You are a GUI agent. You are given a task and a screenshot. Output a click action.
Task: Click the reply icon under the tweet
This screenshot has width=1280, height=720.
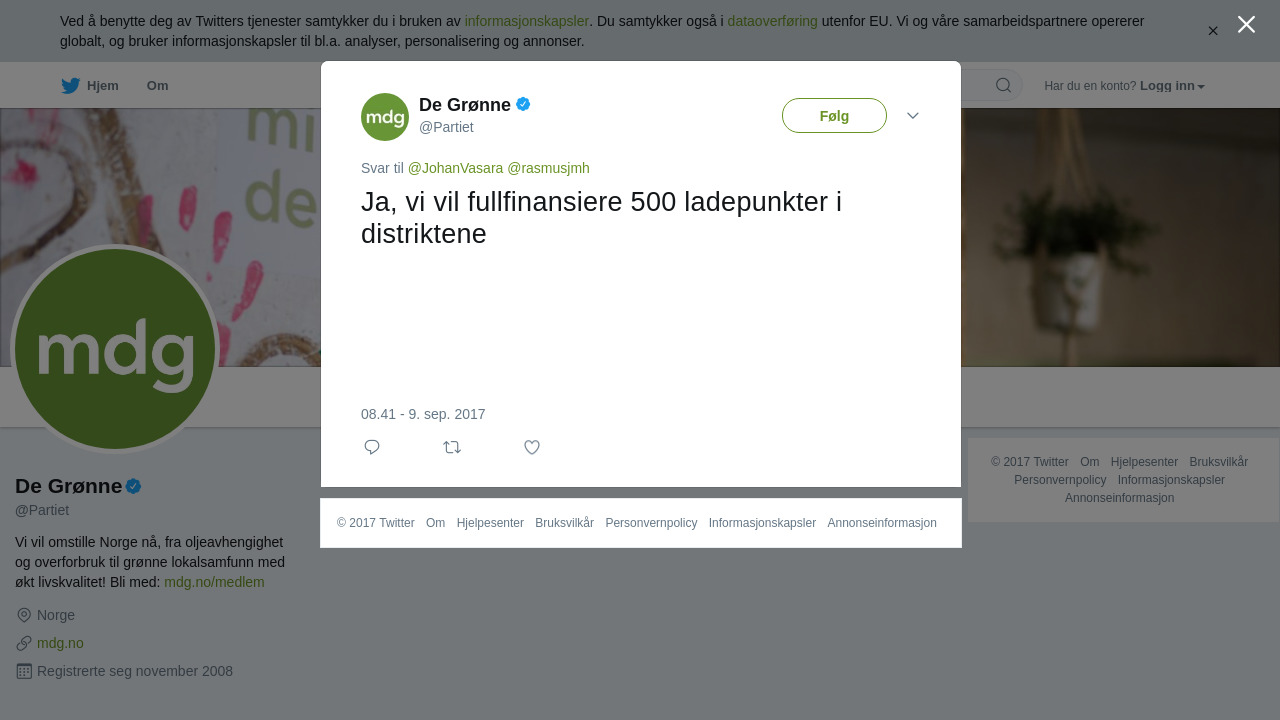click(372, 447)
